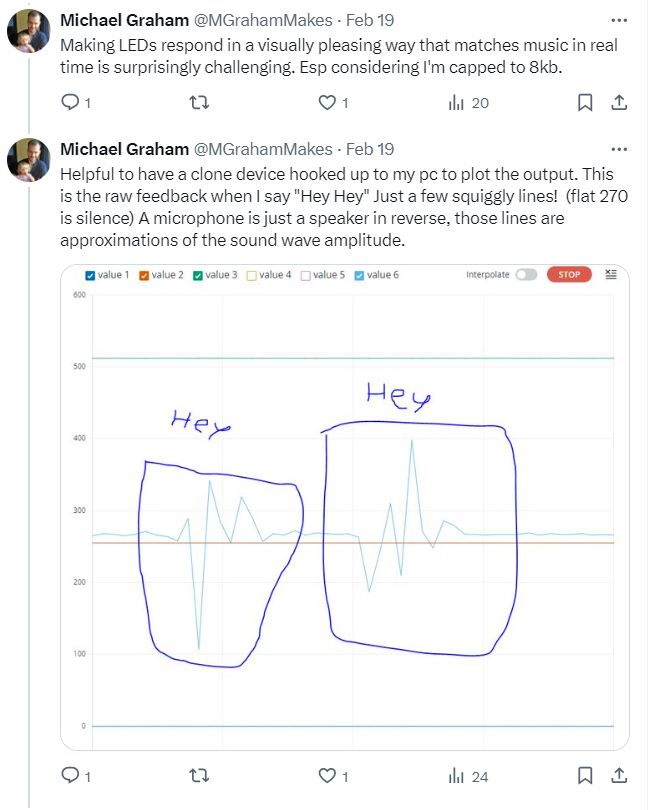Share the "Hey Hey" plot tweet
The height and width of the screenshot is (810, 654).
click(x=619, y=775)
